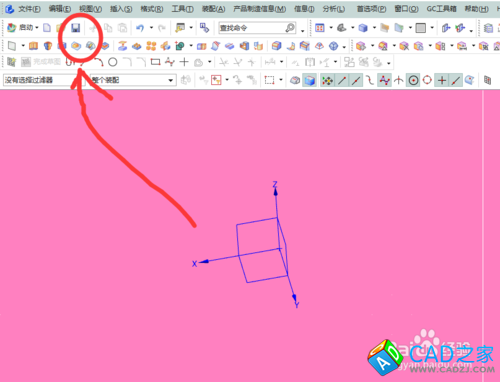Toggle the midpoint snap option
Screen dimensions: 500x382
(356, 80)
